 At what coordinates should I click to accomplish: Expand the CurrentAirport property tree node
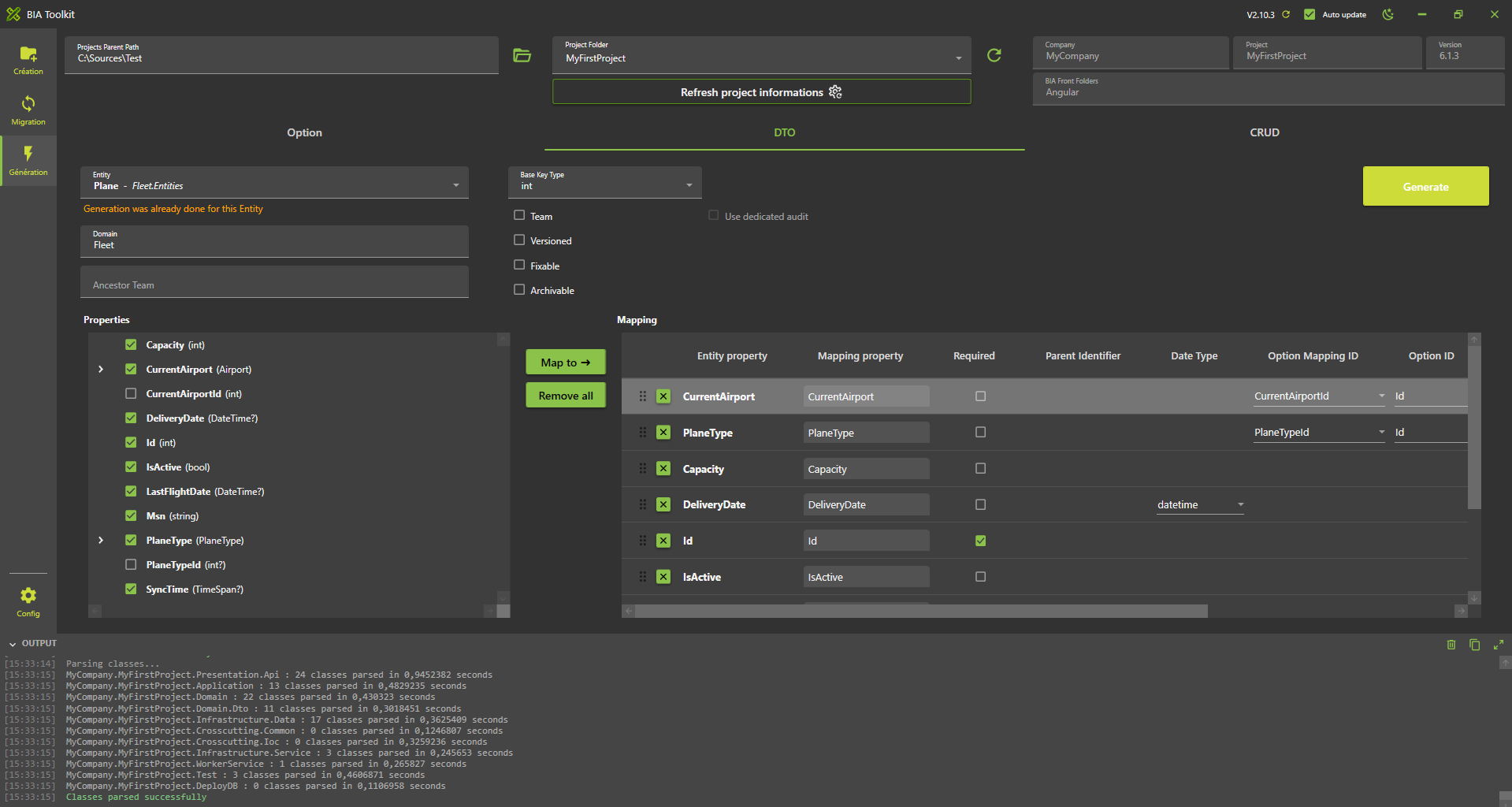101,369
